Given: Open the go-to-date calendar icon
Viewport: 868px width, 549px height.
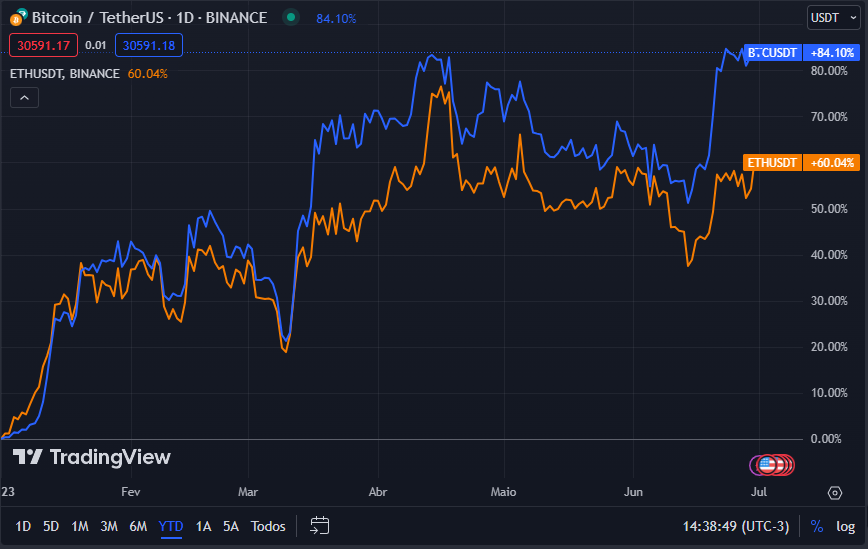Looking at the screenshot, I should [x=319, y=525].
